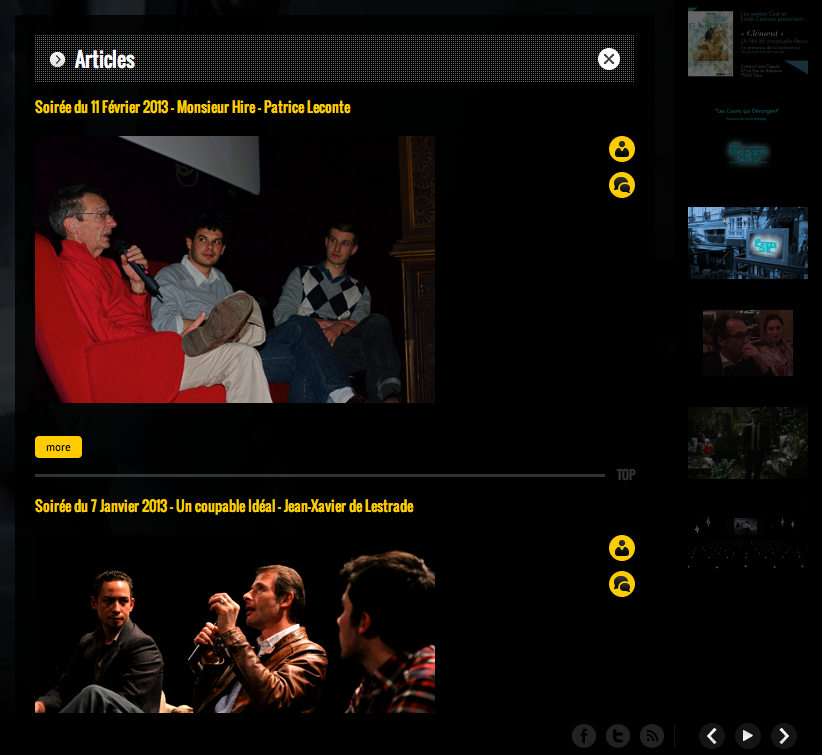Go to previous slide with left arrow
This screenshot has width=822, height=755.
point(712,736)
